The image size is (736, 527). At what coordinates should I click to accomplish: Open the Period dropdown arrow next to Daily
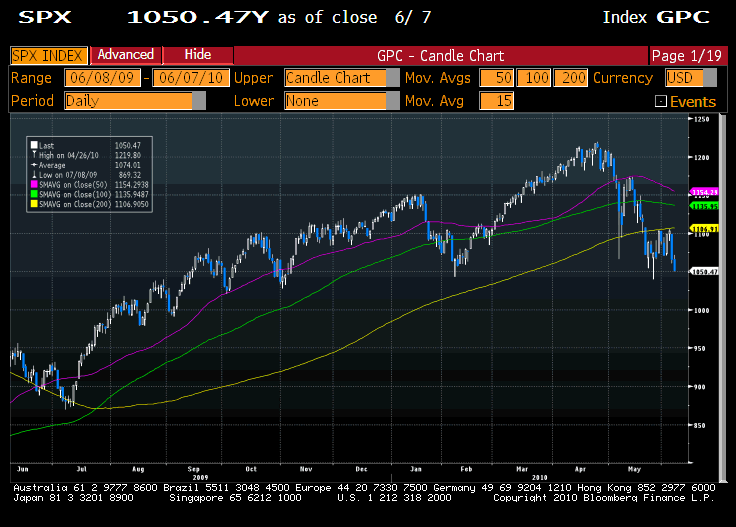(199, 100)
